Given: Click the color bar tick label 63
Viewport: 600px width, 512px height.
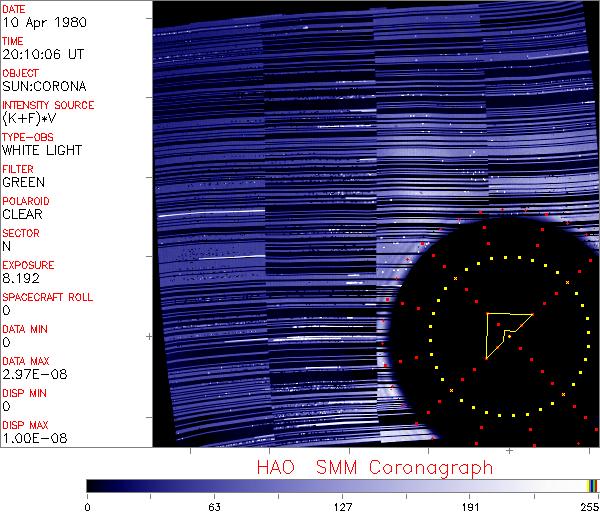Looking at the screenshot, I should click(214, 505).
